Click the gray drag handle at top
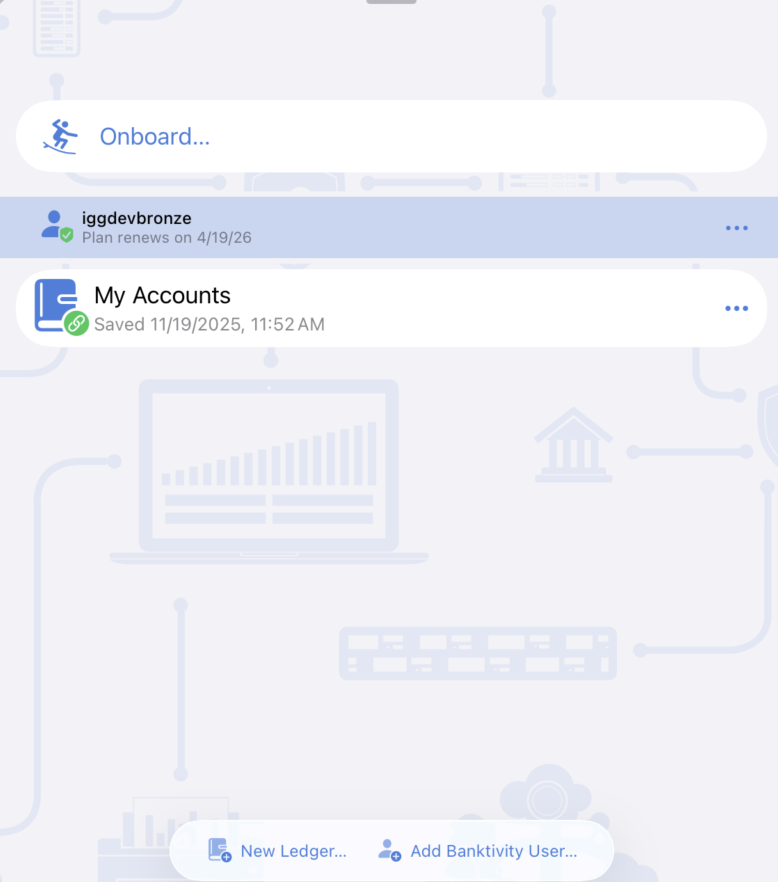The image size is (778, 882). pos(391,1)
